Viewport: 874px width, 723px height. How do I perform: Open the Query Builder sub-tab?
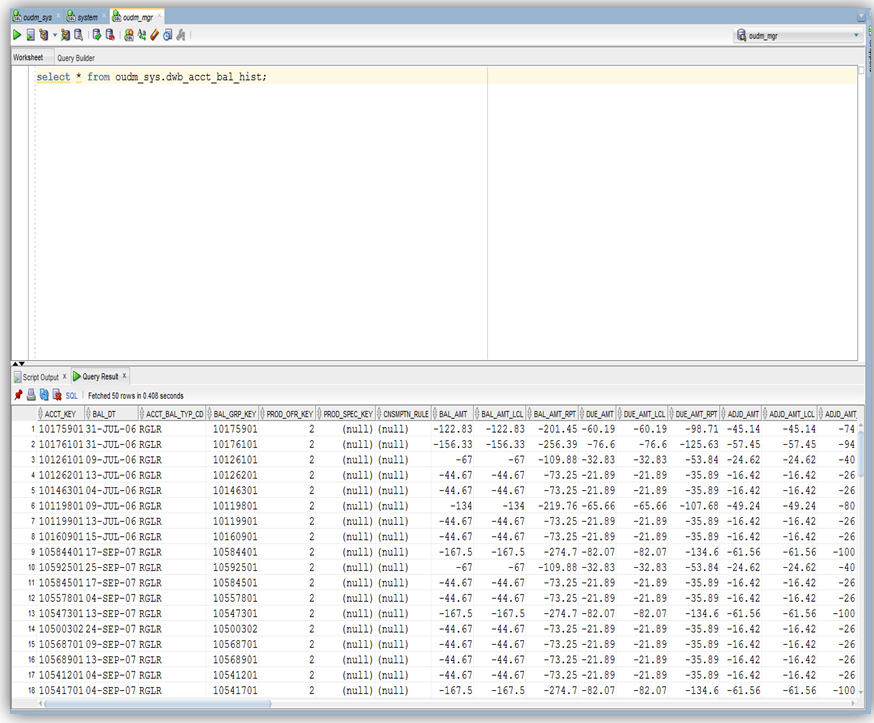coord(76,58)
